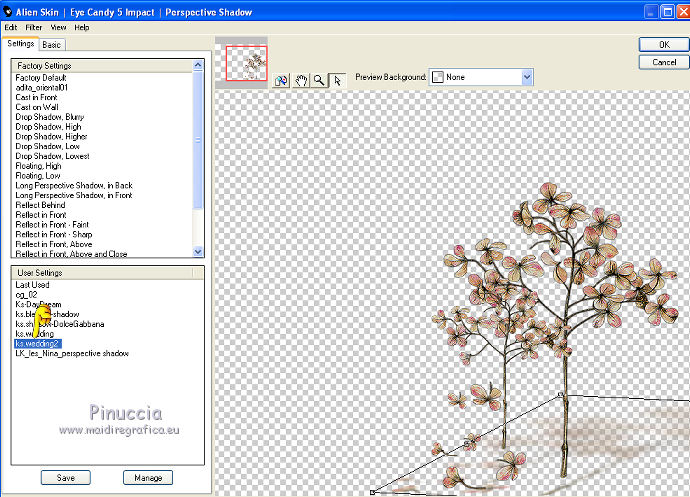Select the Cast on Wall preset
690x497 pixels.
pos(37,107)
